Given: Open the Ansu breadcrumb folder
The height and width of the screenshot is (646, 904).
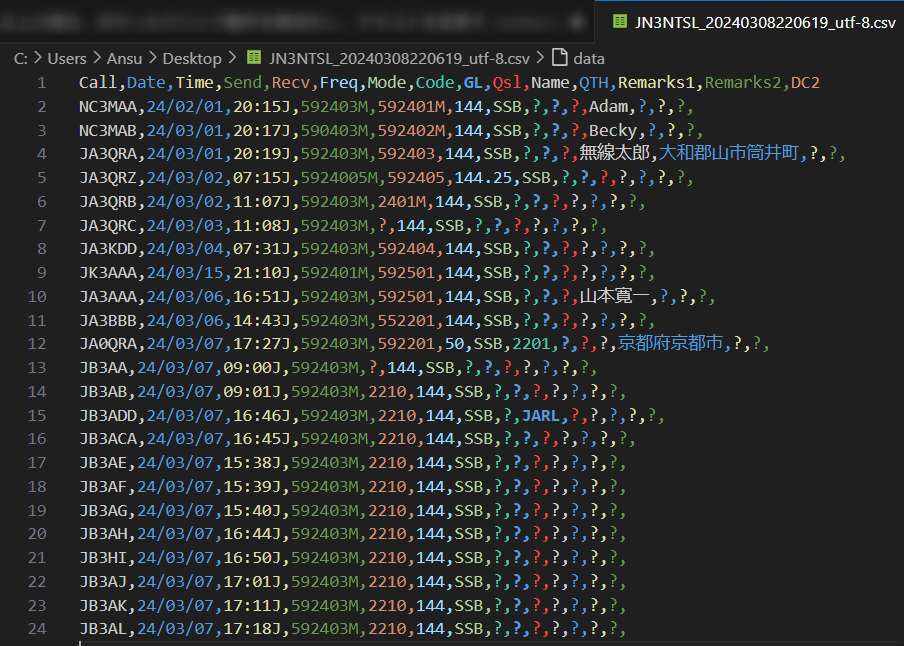Looking at the screenshot, I should tap(125, 59).
